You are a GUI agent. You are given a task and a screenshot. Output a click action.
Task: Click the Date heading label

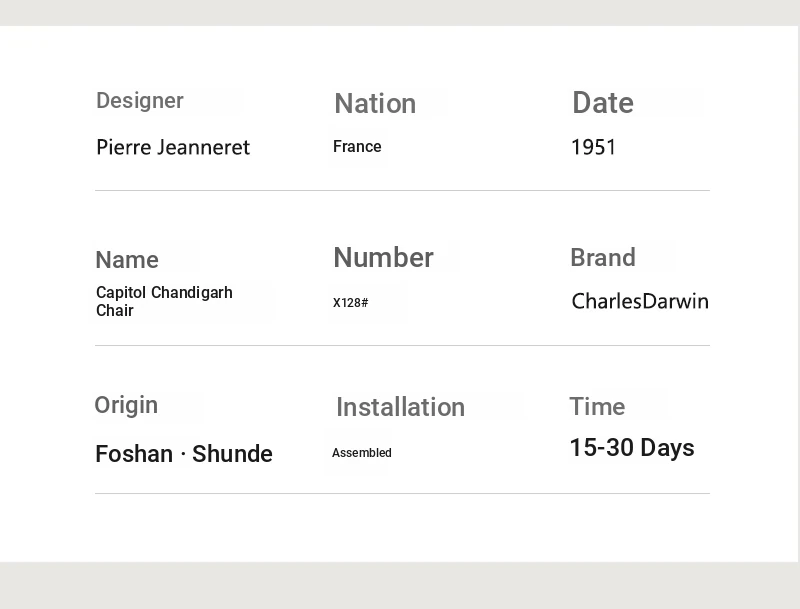[603, 103]
